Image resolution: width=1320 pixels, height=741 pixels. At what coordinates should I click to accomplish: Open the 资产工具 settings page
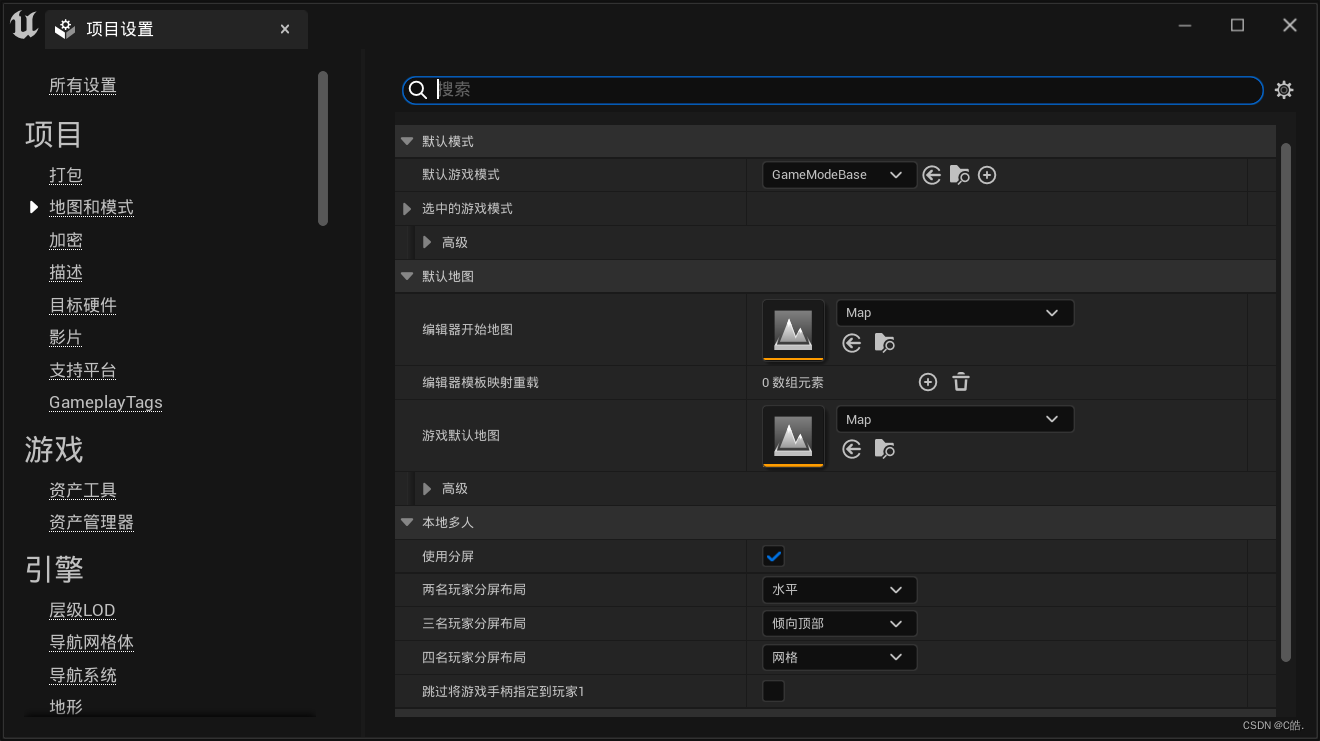tap(83, 490)
